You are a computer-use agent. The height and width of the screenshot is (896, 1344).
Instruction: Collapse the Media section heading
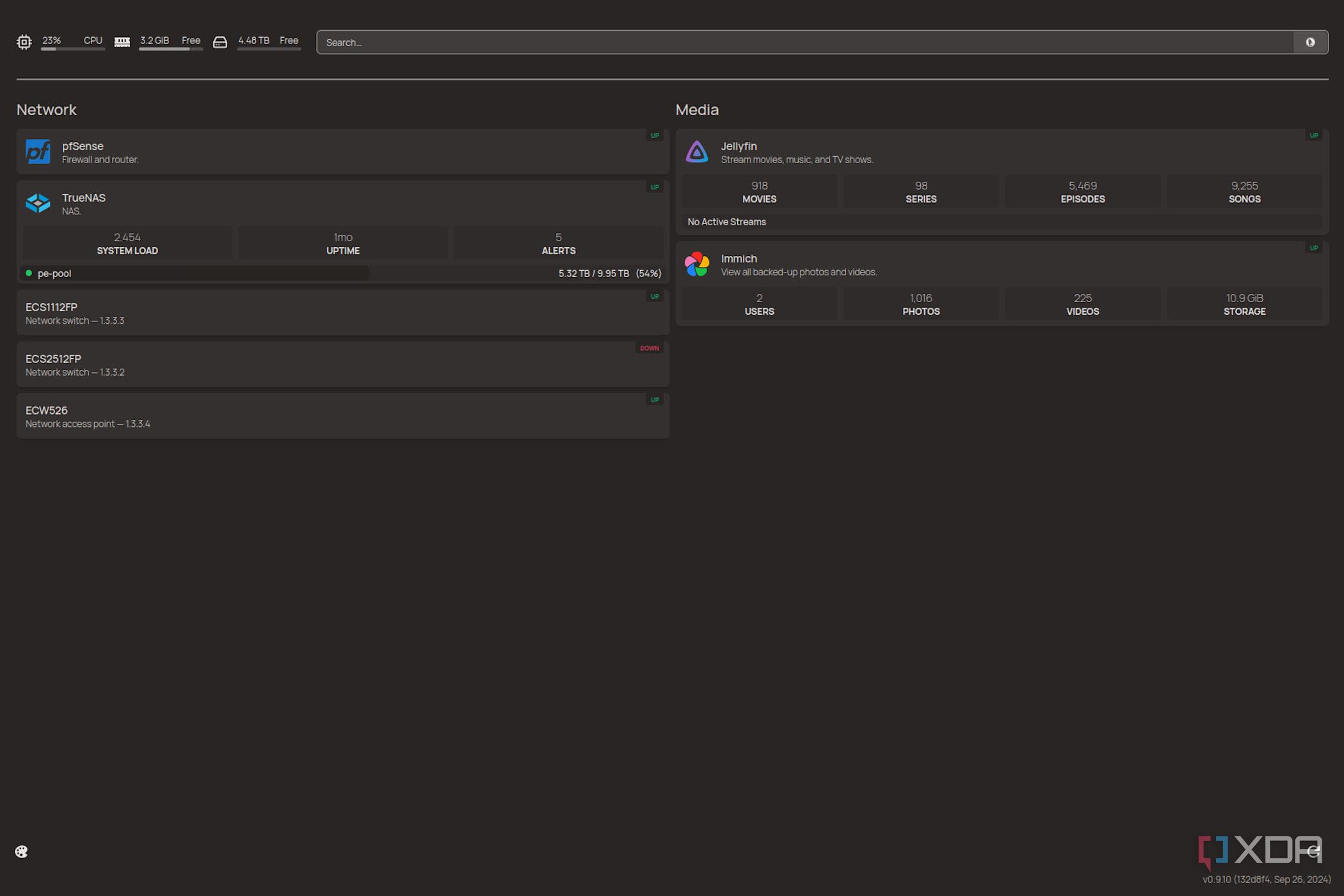coord(697,110)
